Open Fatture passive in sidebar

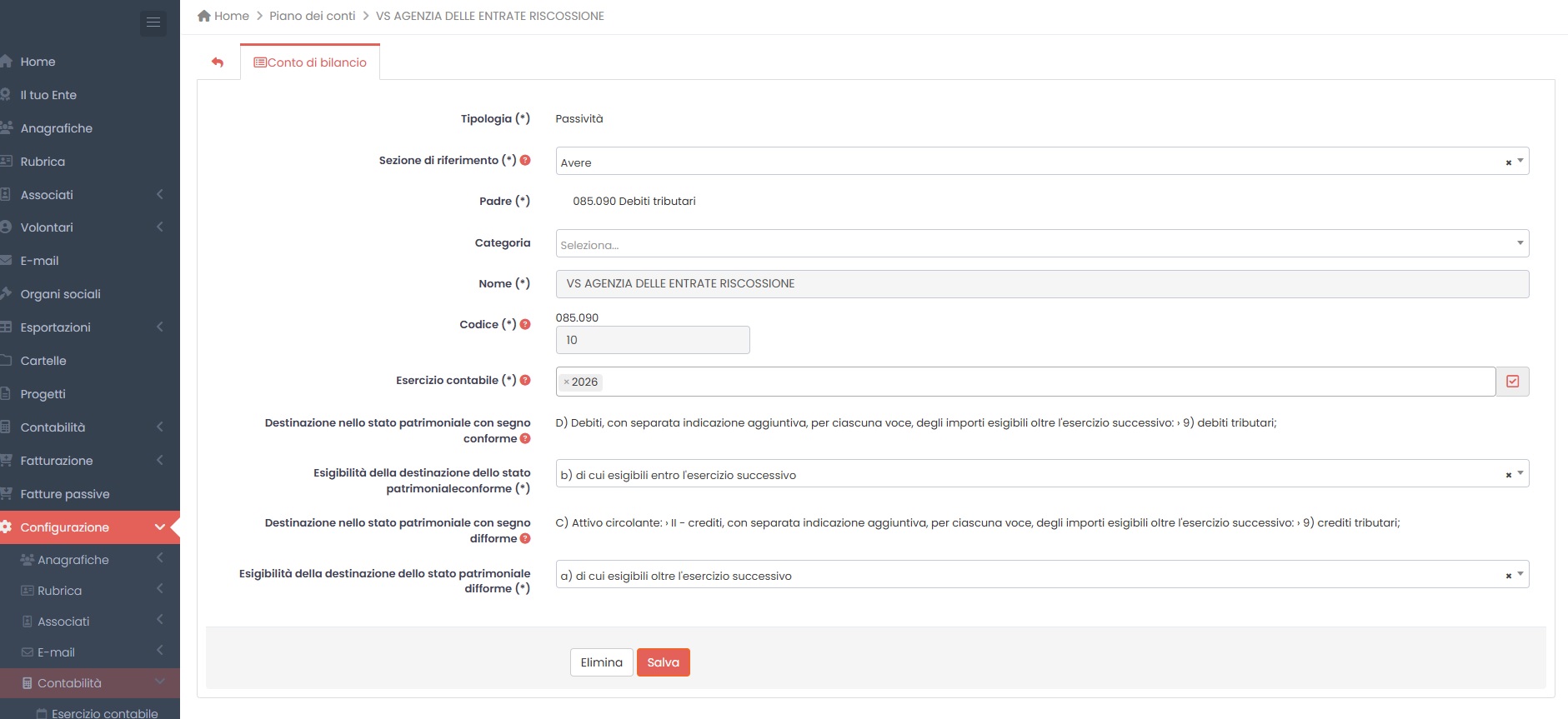(65, 494)
